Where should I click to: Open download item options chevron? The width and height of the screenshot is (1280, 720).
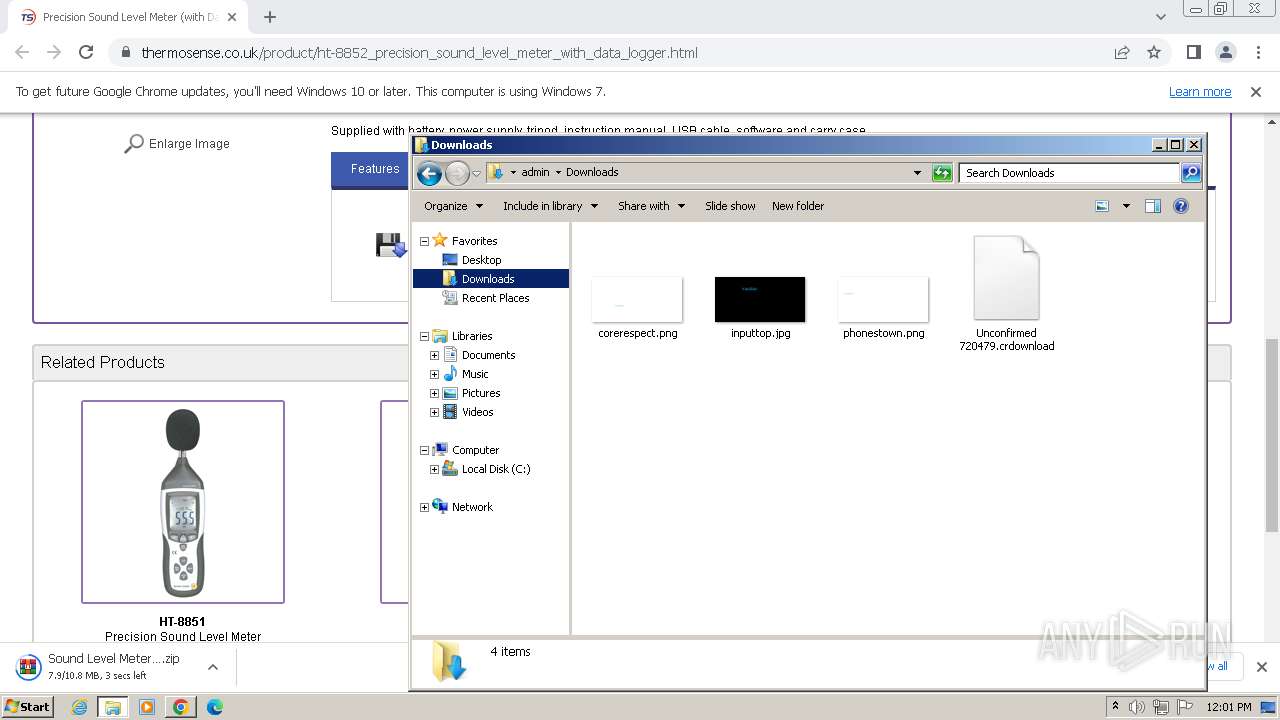tap(212, 667)
